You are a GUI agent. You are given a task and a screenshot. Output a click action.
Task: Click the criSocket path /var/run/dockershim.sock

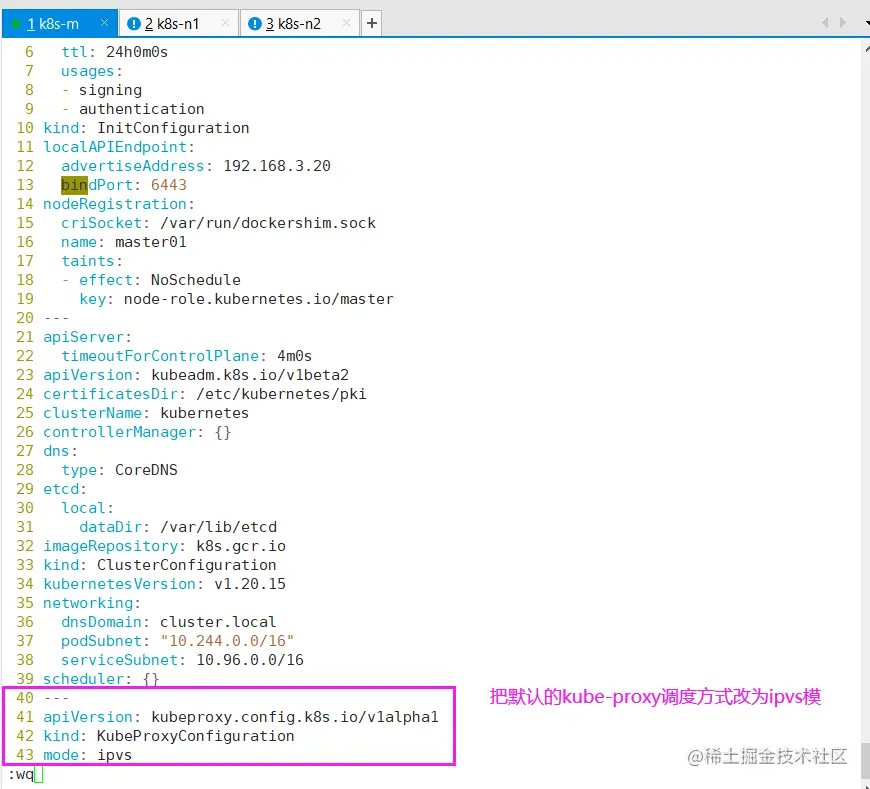[x=268, y=222]
